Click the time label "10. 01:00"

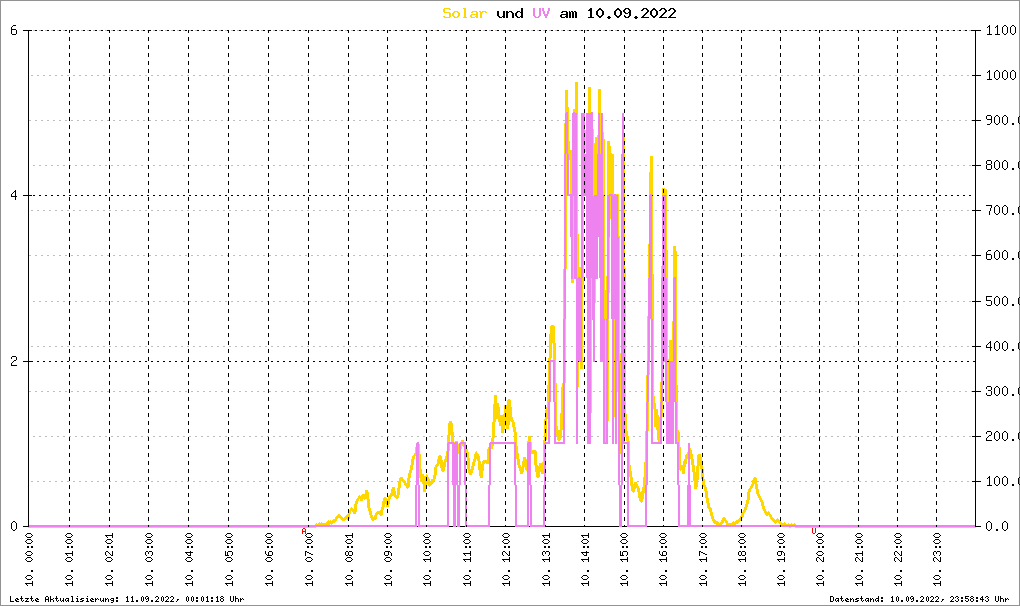[70, 560]
